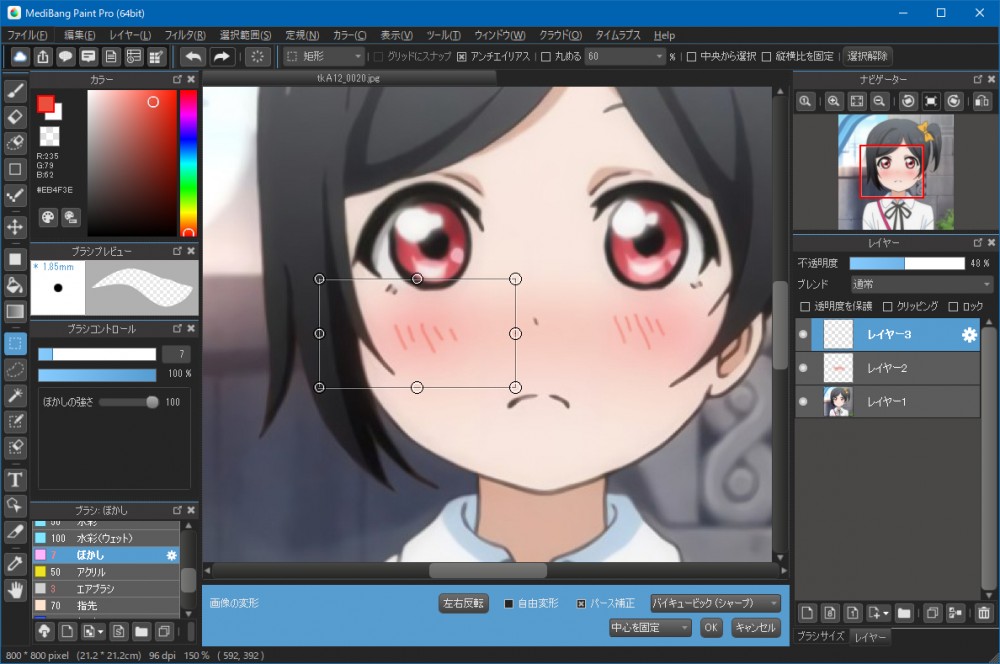The width and height of the screenshot is (1000, 664).
Task: Select the Gradient tool
Action: (x=15, y=311)
